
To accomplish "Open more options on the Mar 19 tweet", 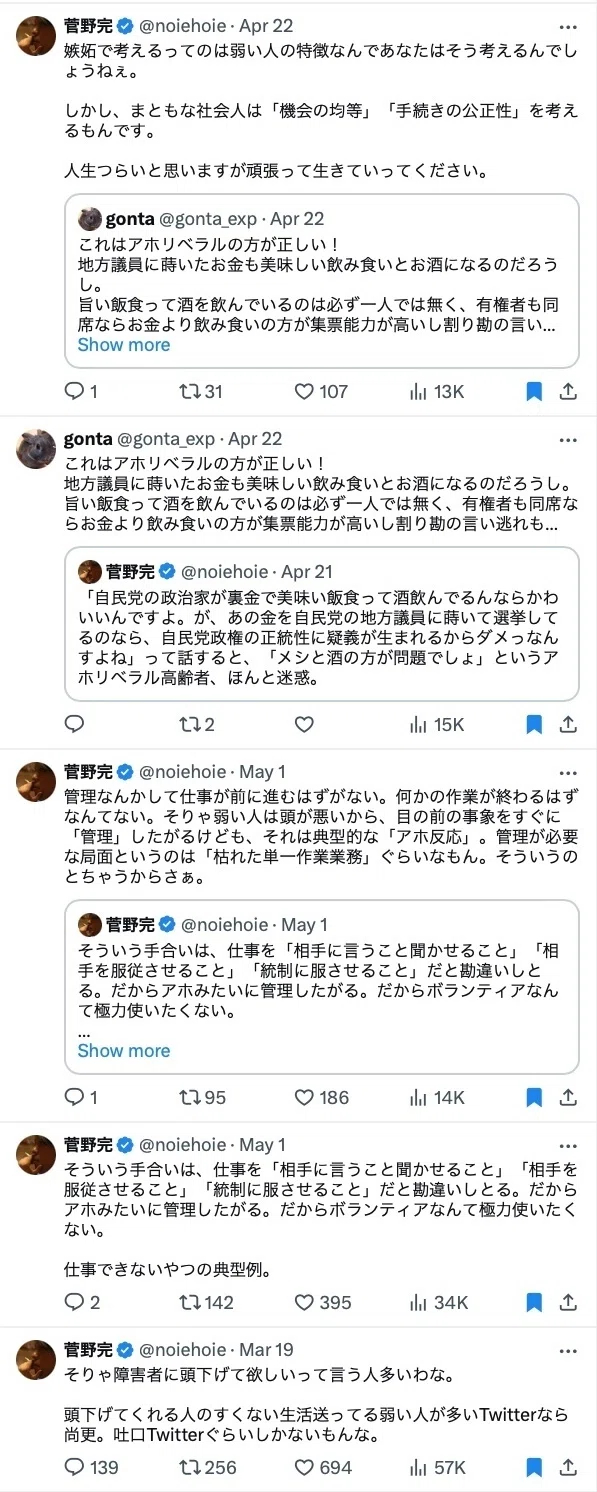I will click(568, 1349).
